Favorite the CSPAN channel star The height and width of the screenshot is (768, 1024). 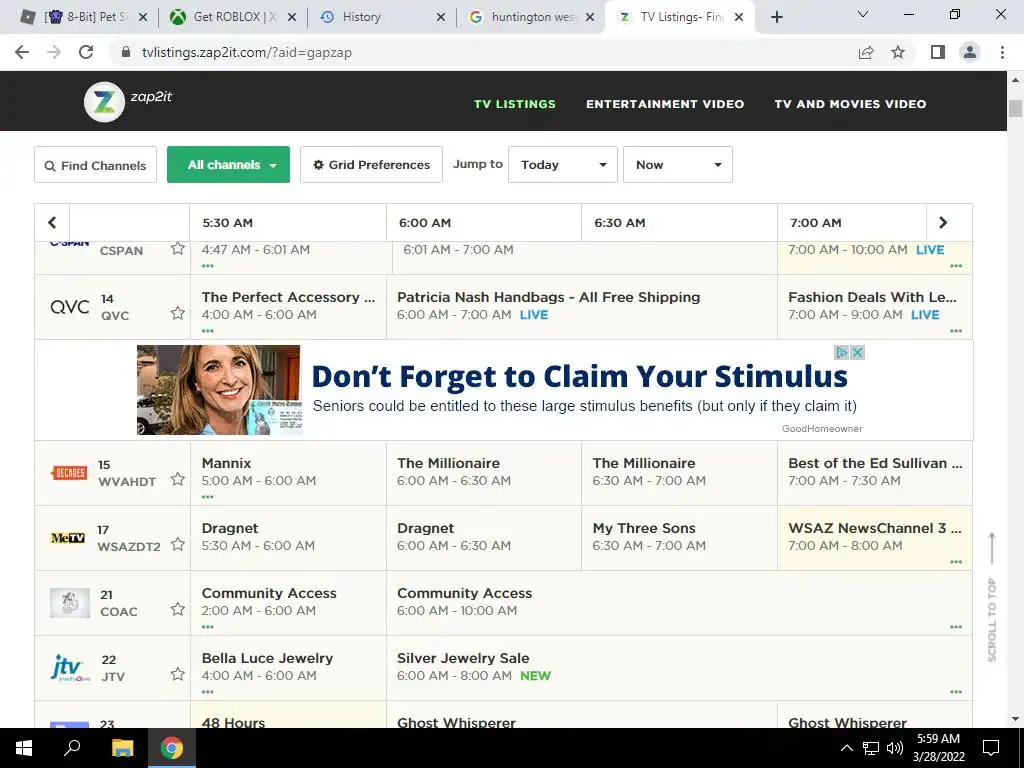tap(178, 249)
